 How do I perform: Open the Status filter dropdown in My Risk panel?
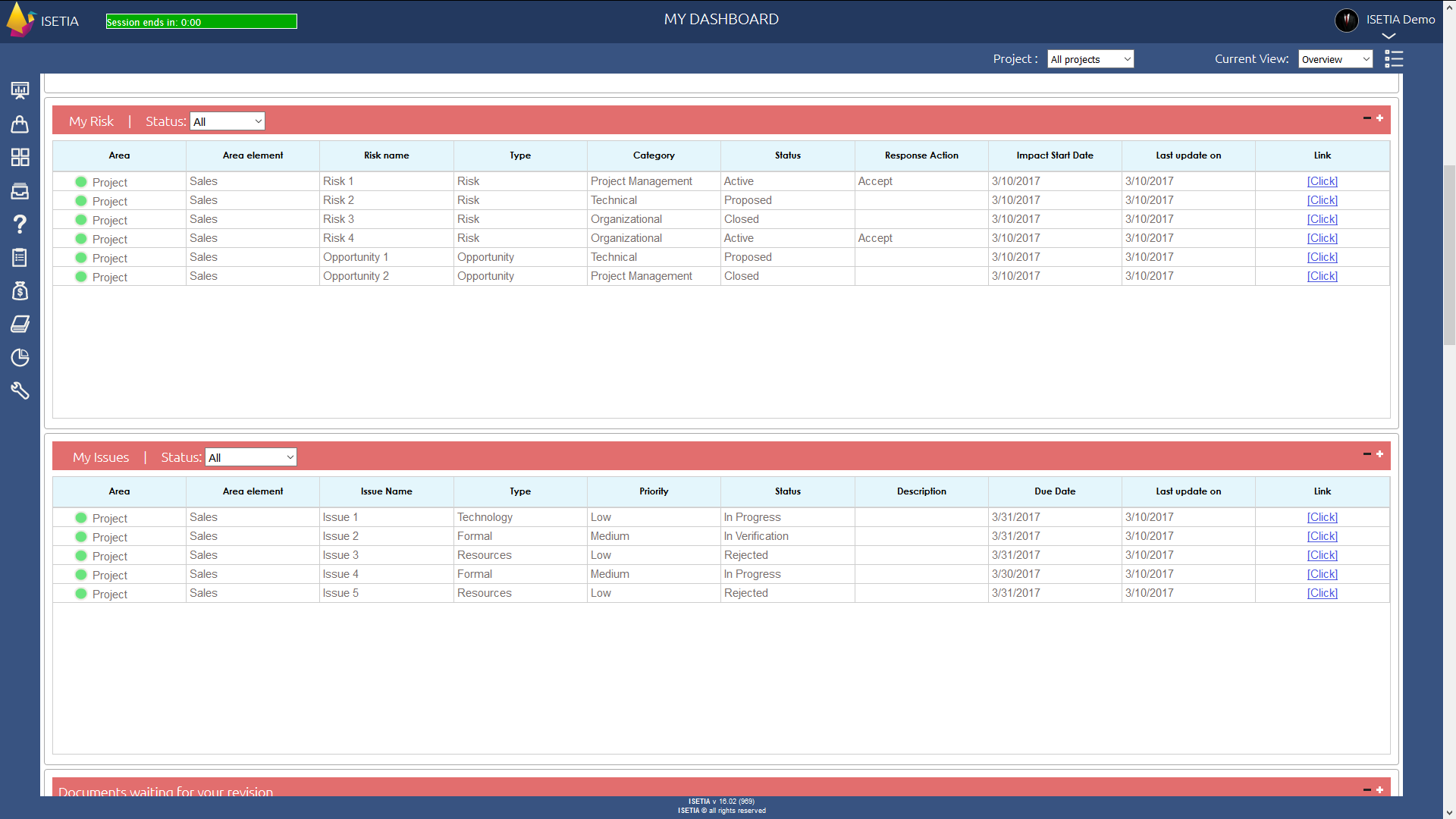227,121
